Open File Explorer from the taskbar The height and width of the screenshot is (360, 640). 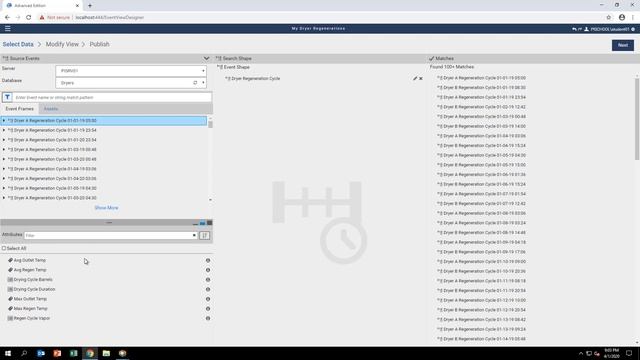coord(106,353)
